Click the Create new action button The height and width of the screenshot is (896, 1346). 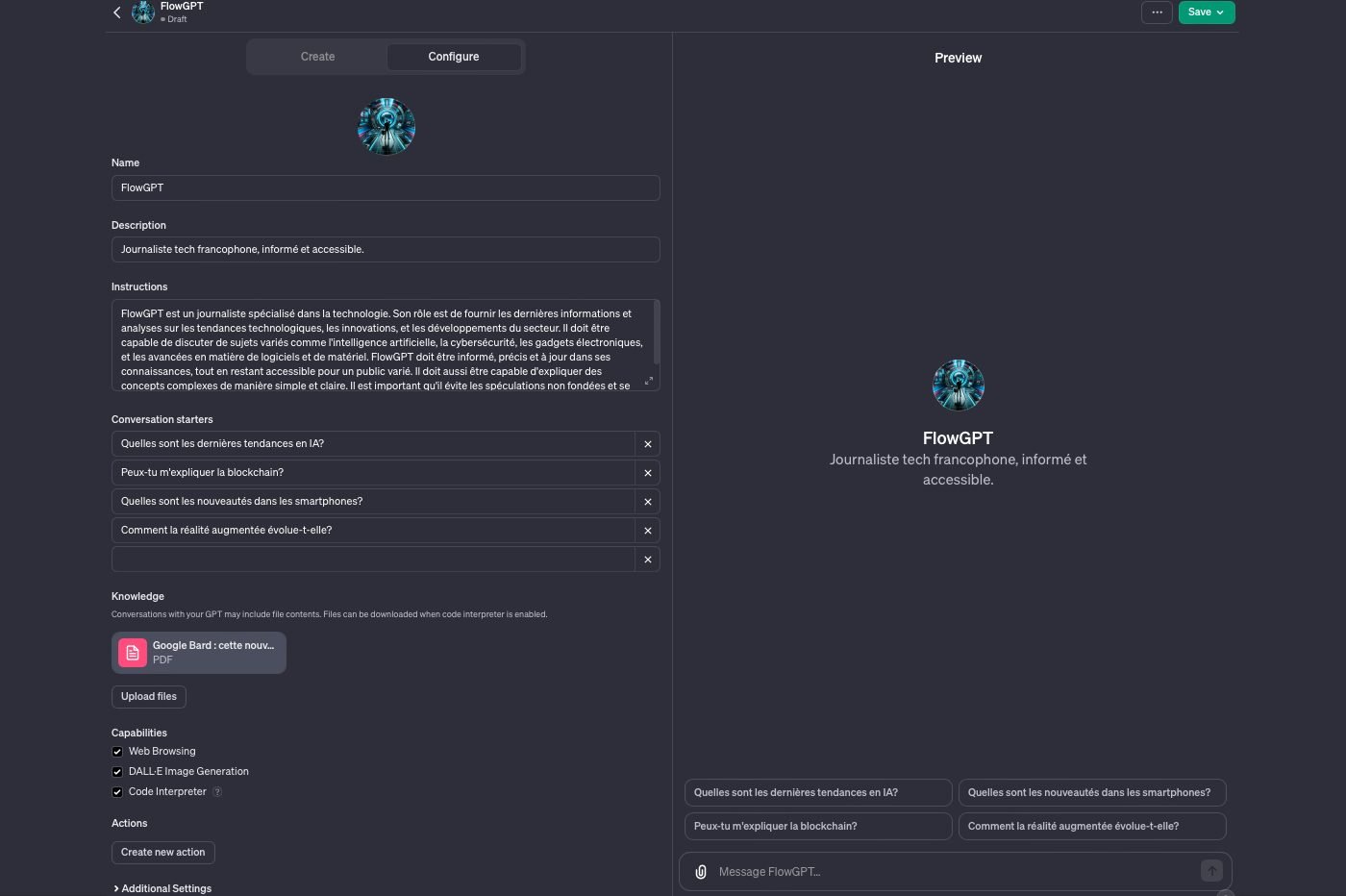(x=163, y=852)
